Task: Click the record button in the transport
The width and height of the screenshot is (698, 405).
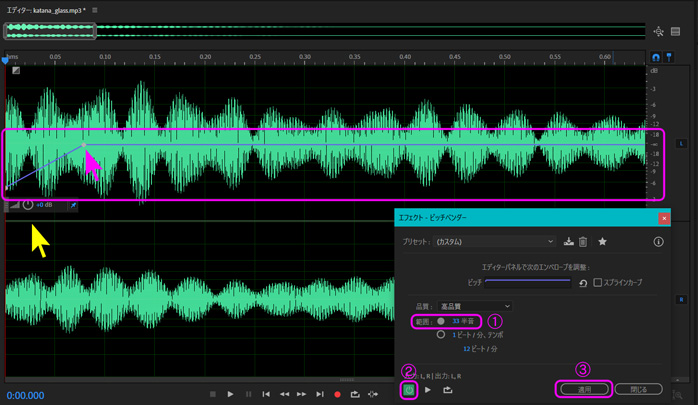Action: click(337, 395)
